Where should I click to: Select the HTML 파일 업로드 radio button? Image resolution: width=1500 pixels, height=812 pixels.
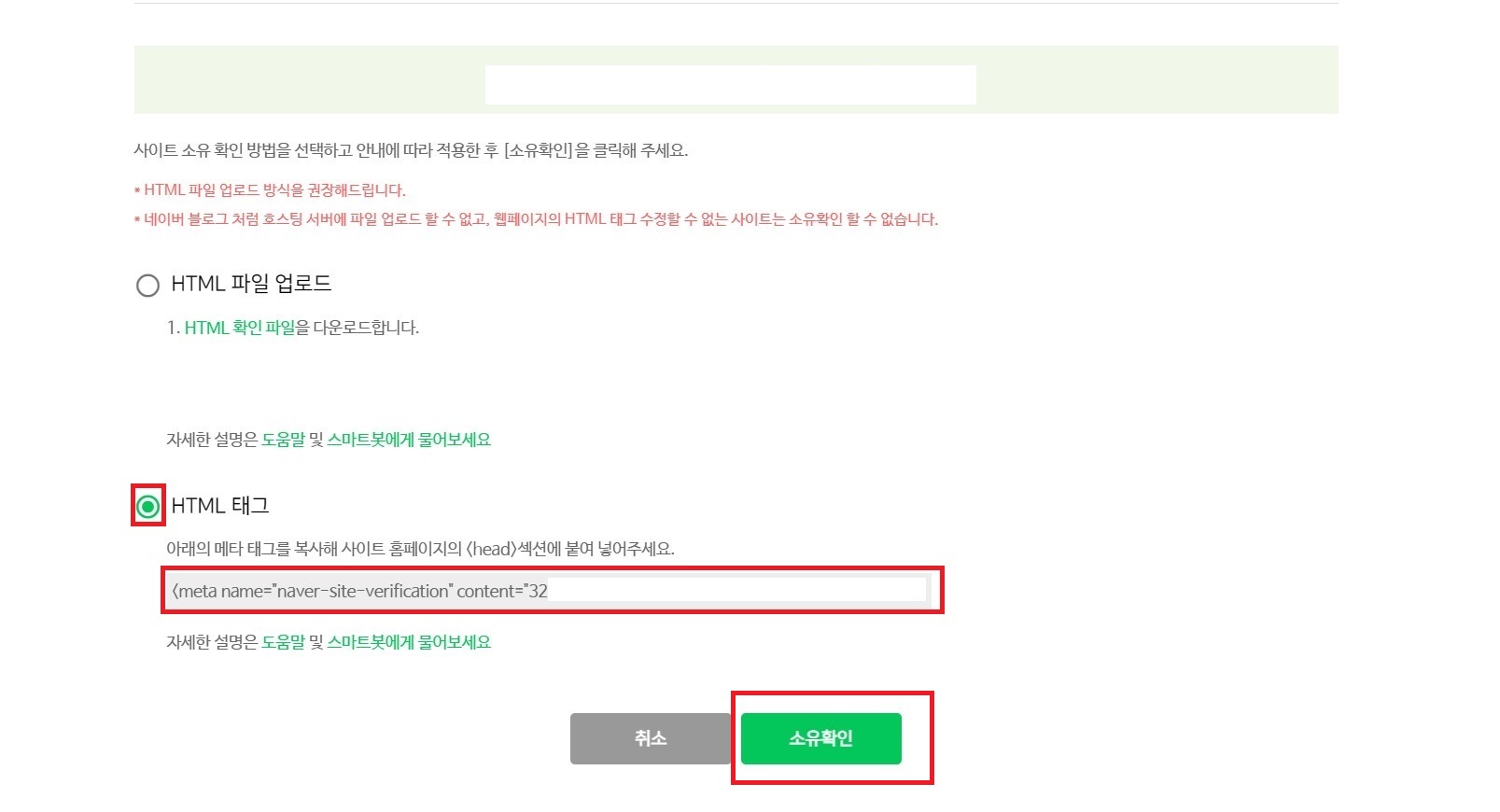pos(147,285)
